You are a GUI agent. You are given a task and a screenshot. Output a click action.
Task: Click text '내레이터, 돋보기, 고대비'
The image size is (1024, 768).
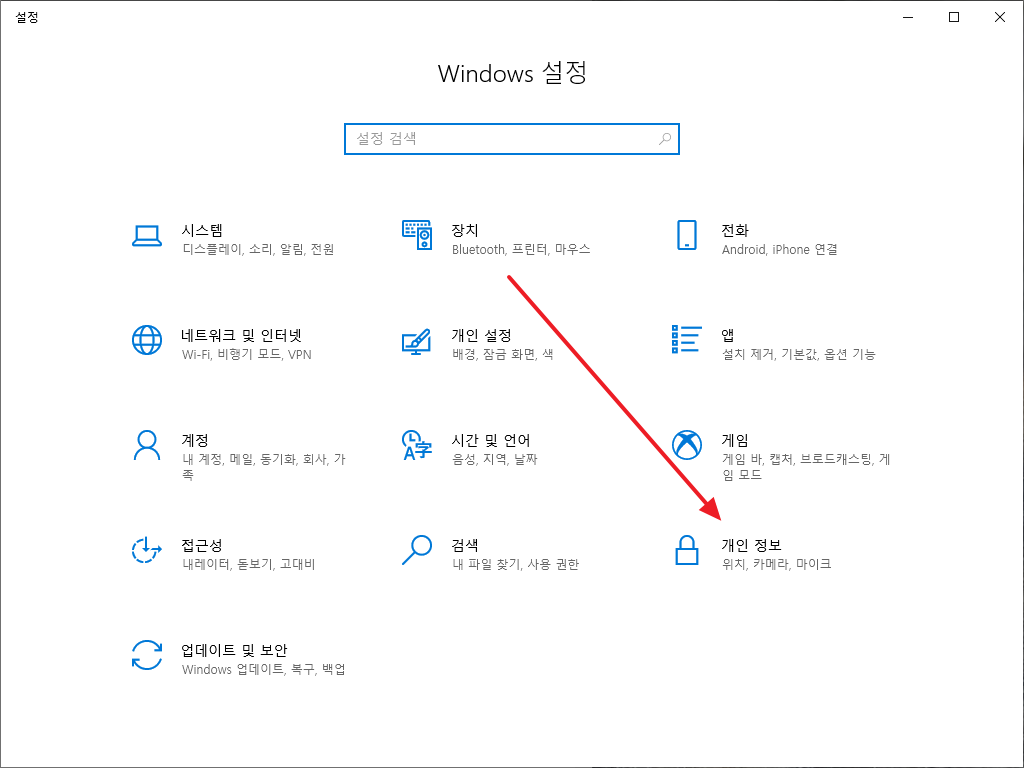pos(249,564)
